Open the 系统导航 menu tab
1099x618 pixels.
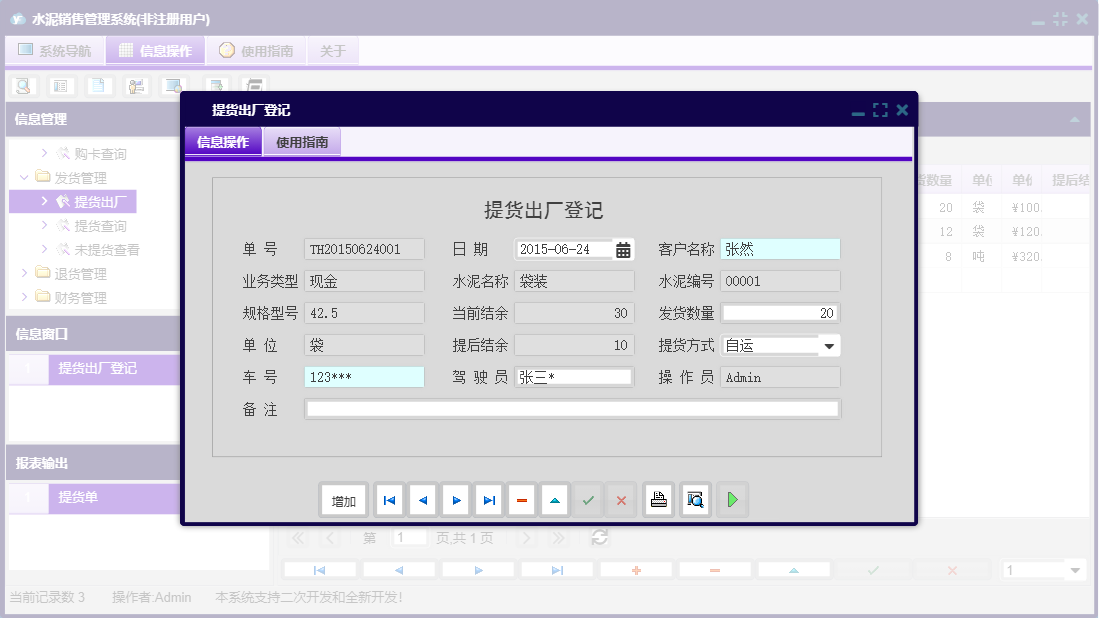point(54,50)
